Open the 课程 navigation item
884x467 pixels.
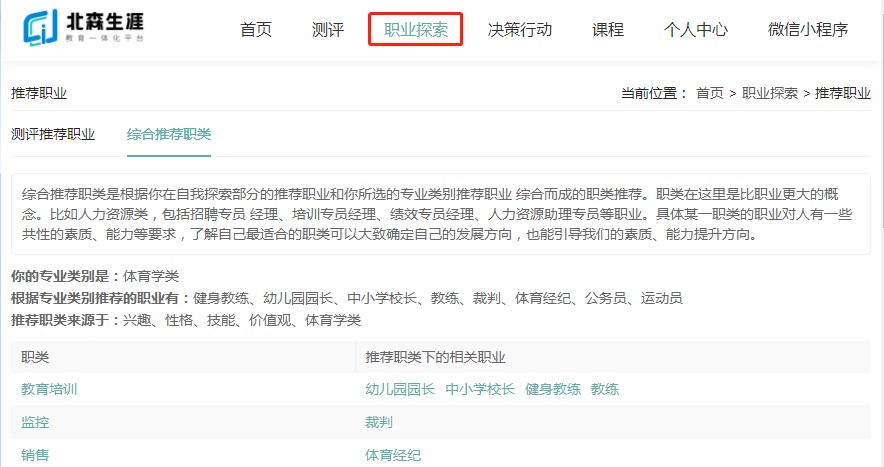[x=608, y=29]
